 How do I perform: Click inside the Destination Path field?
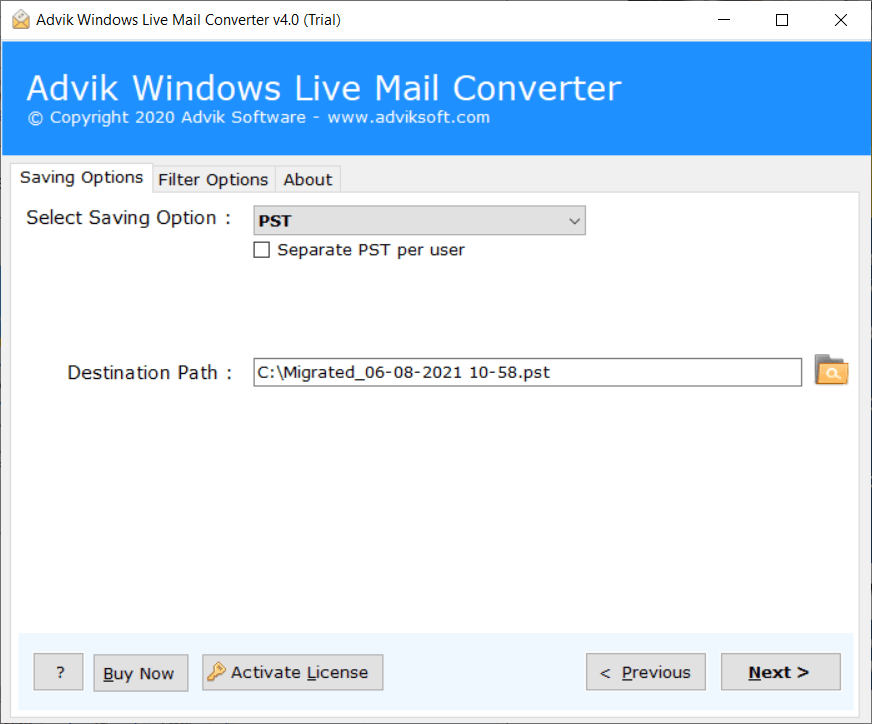pyautogui.click(x=527, y=372)
